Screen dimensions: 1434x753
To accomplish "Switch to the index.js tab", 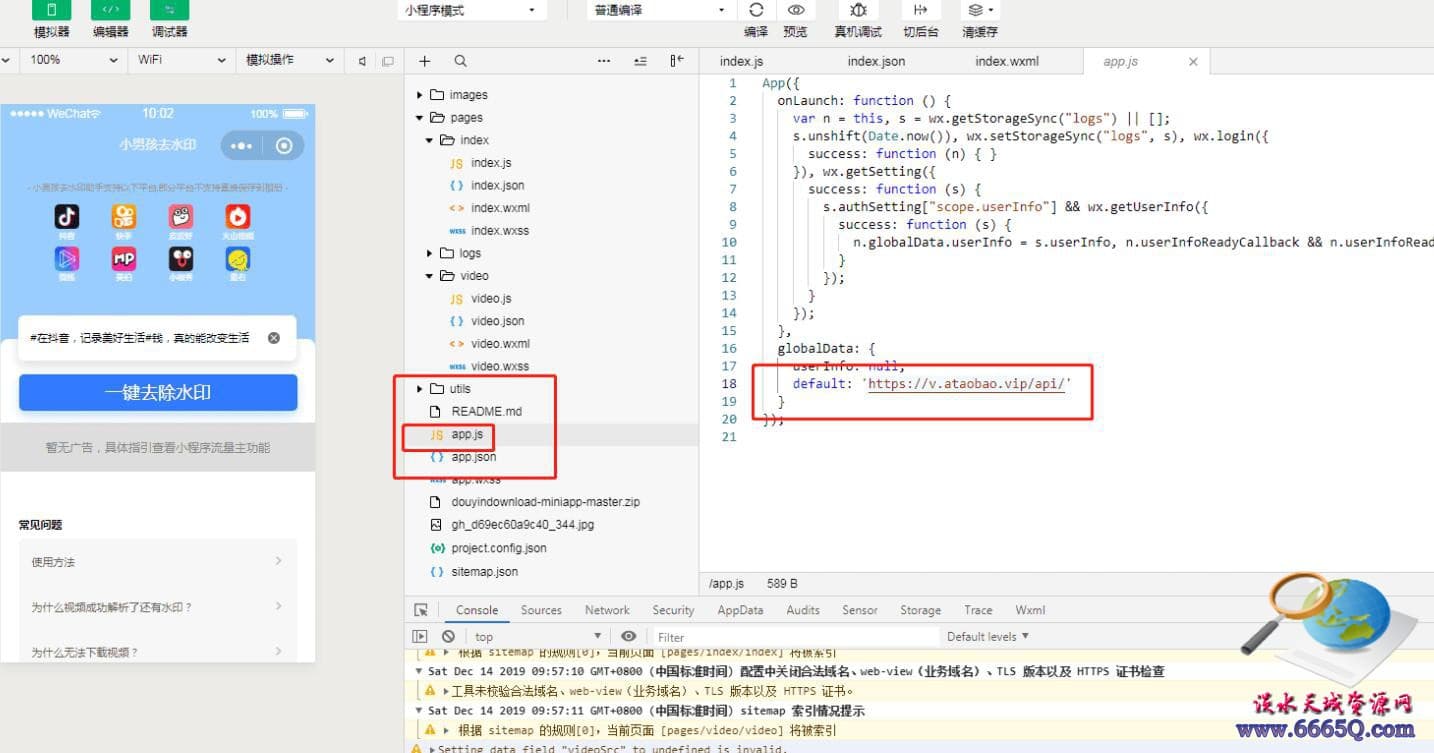I will coord(741,61).
